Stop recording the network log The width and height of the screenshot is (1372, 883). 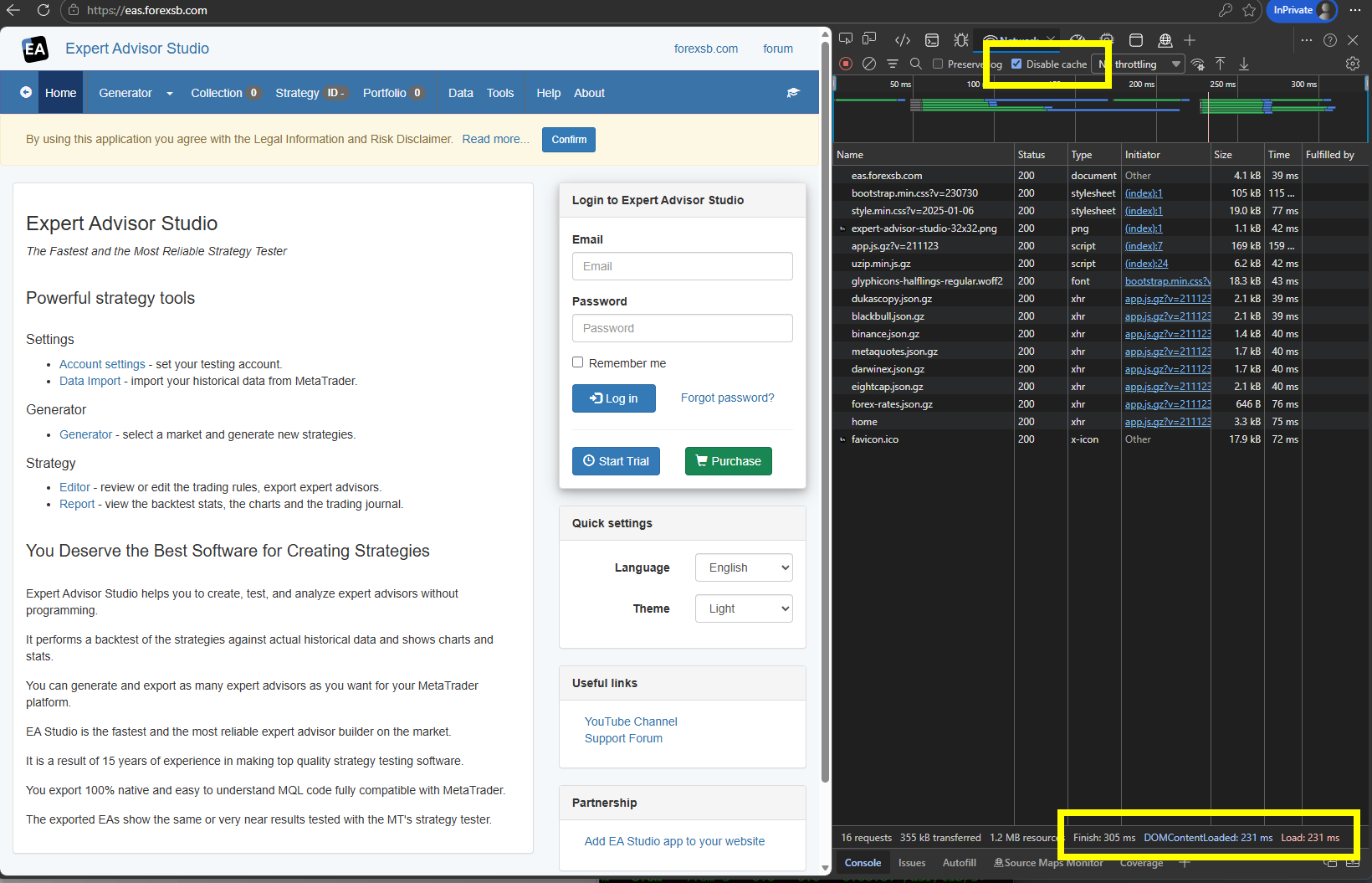(x=846, y=64)
